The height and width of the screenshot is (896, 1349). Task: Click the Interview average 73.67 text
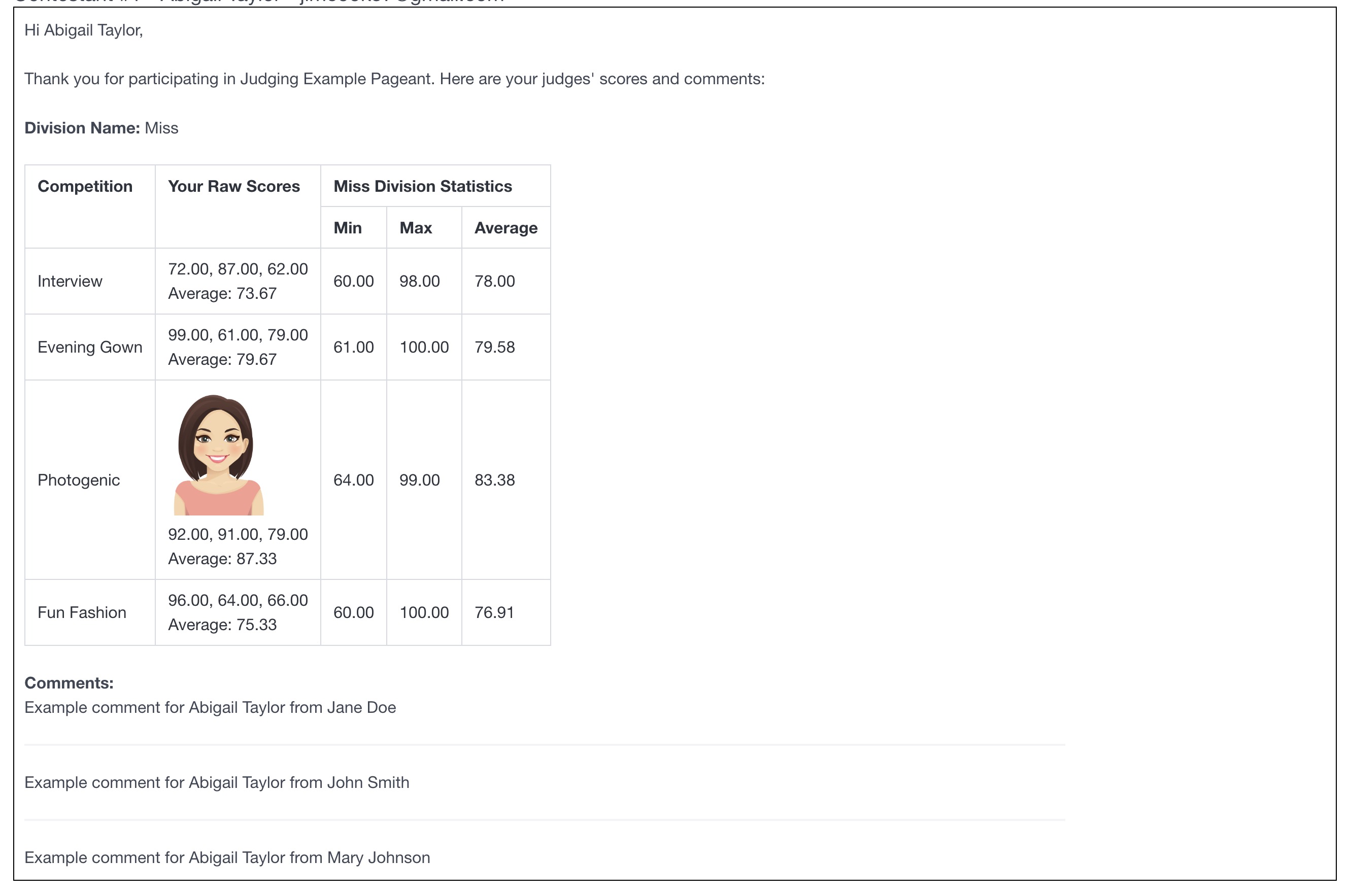(x=222, y=294)
